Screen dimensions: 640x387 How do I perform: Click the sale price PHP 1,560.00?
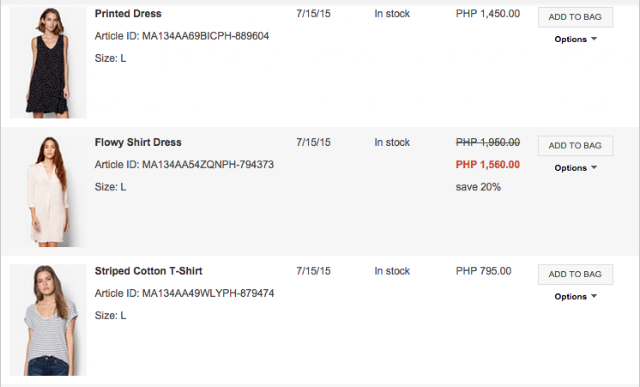[x=488, y=165]
